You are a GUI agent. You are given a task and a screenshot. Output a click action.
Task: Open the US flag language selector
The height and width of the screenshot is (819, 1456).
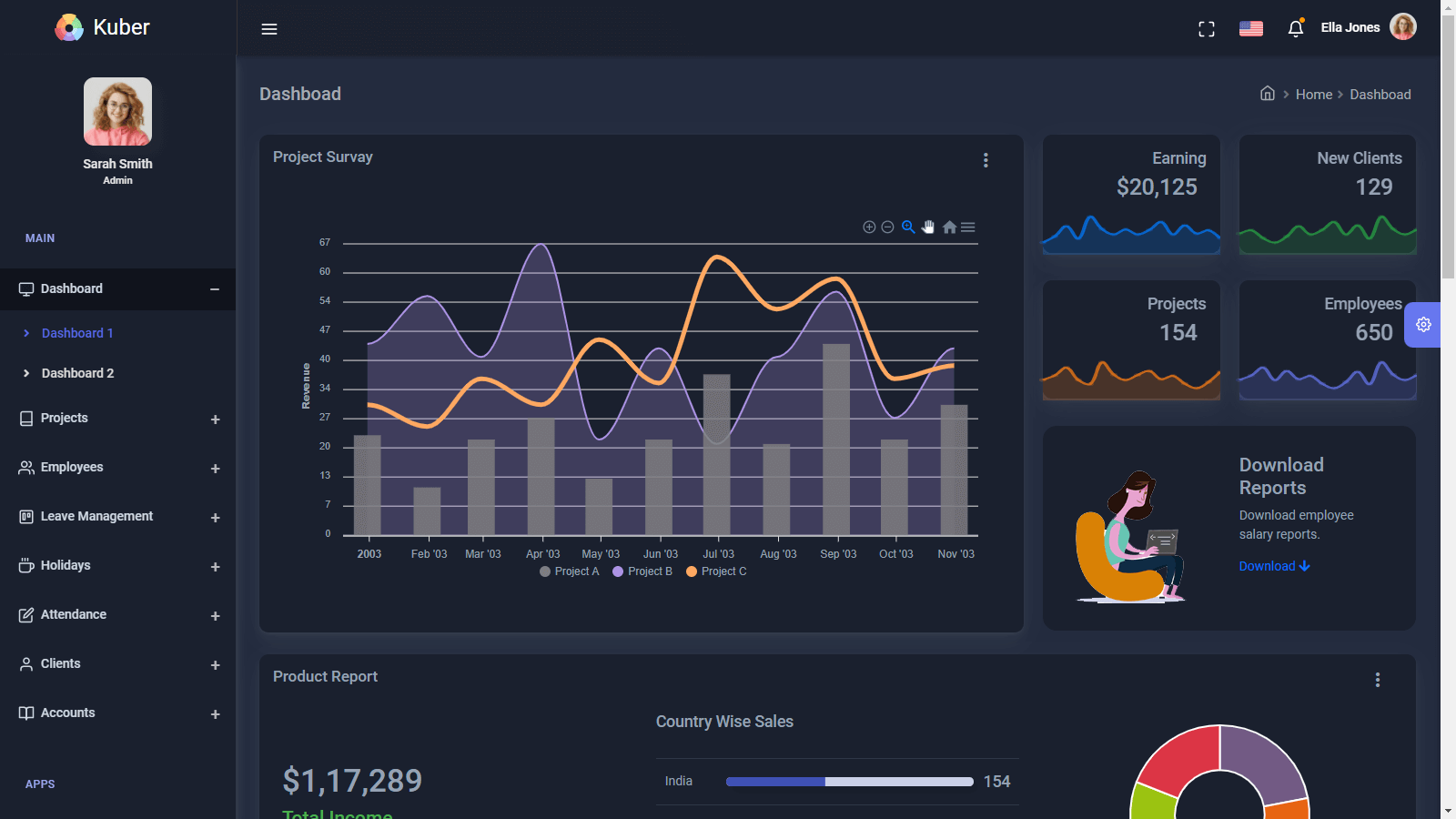point(1251,28)
